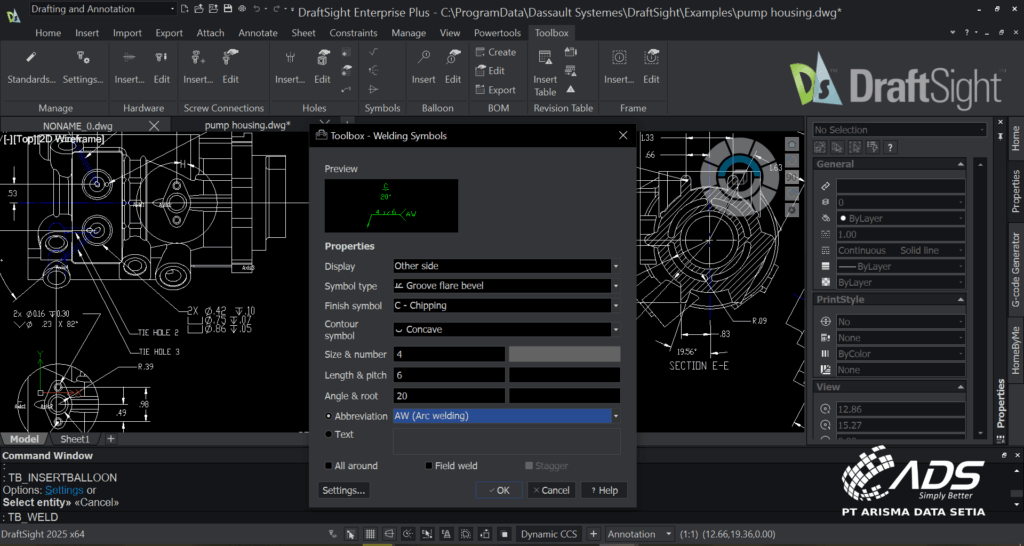
Task: Click the Angle field containing 20
Action: coord(449,396)
